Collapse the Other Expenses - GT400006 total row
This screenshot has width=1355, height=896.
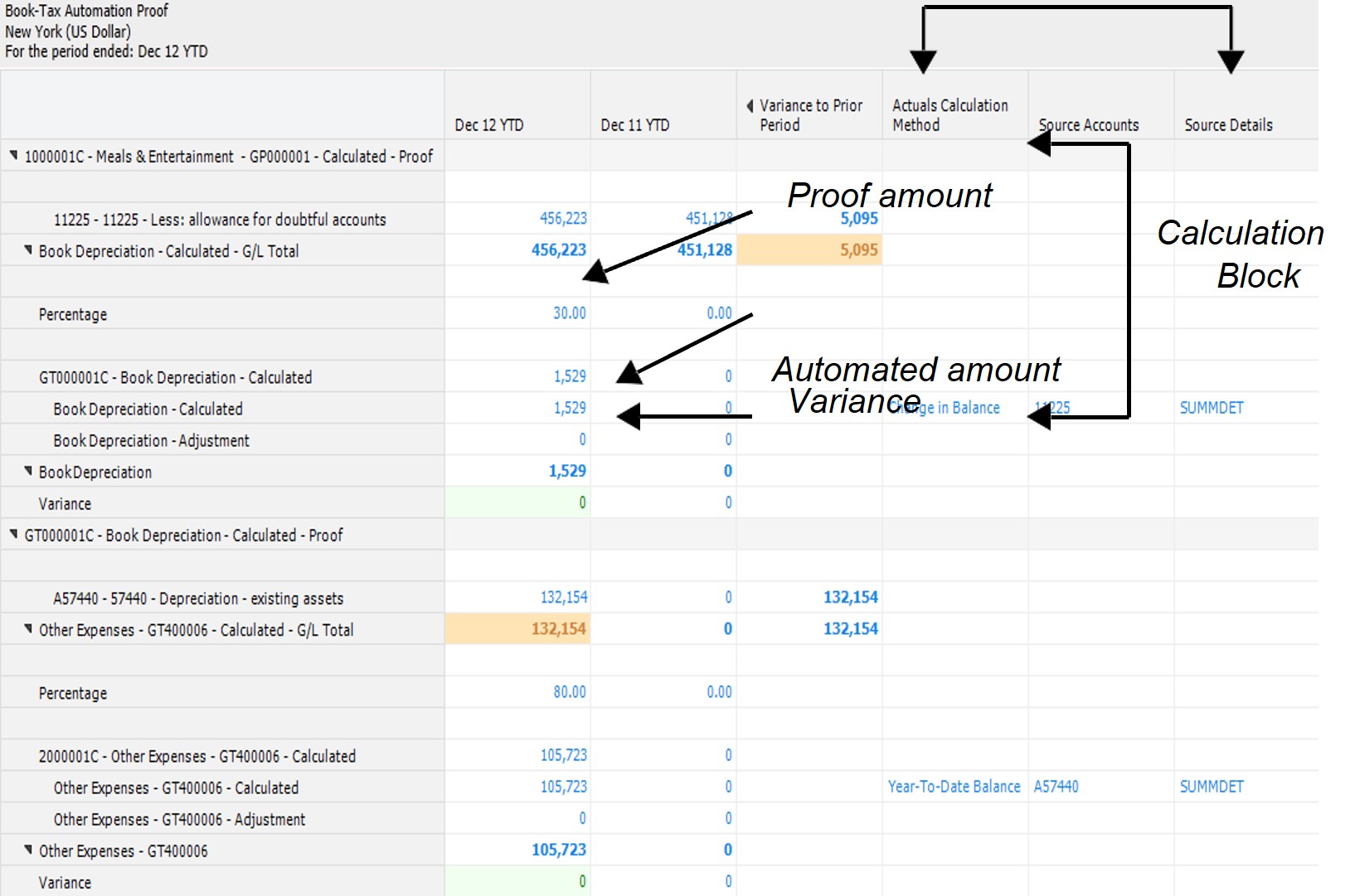[28, 850]
